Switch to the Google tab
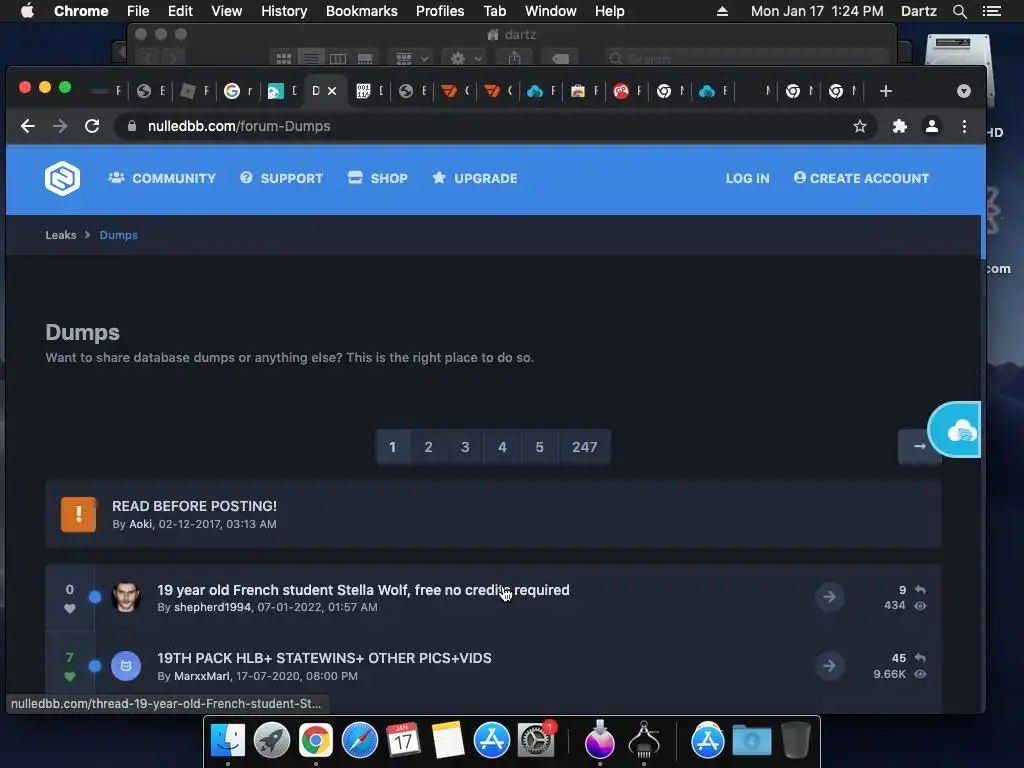The height and width of the screenshot is (768, 1024). tap(238, 91)
